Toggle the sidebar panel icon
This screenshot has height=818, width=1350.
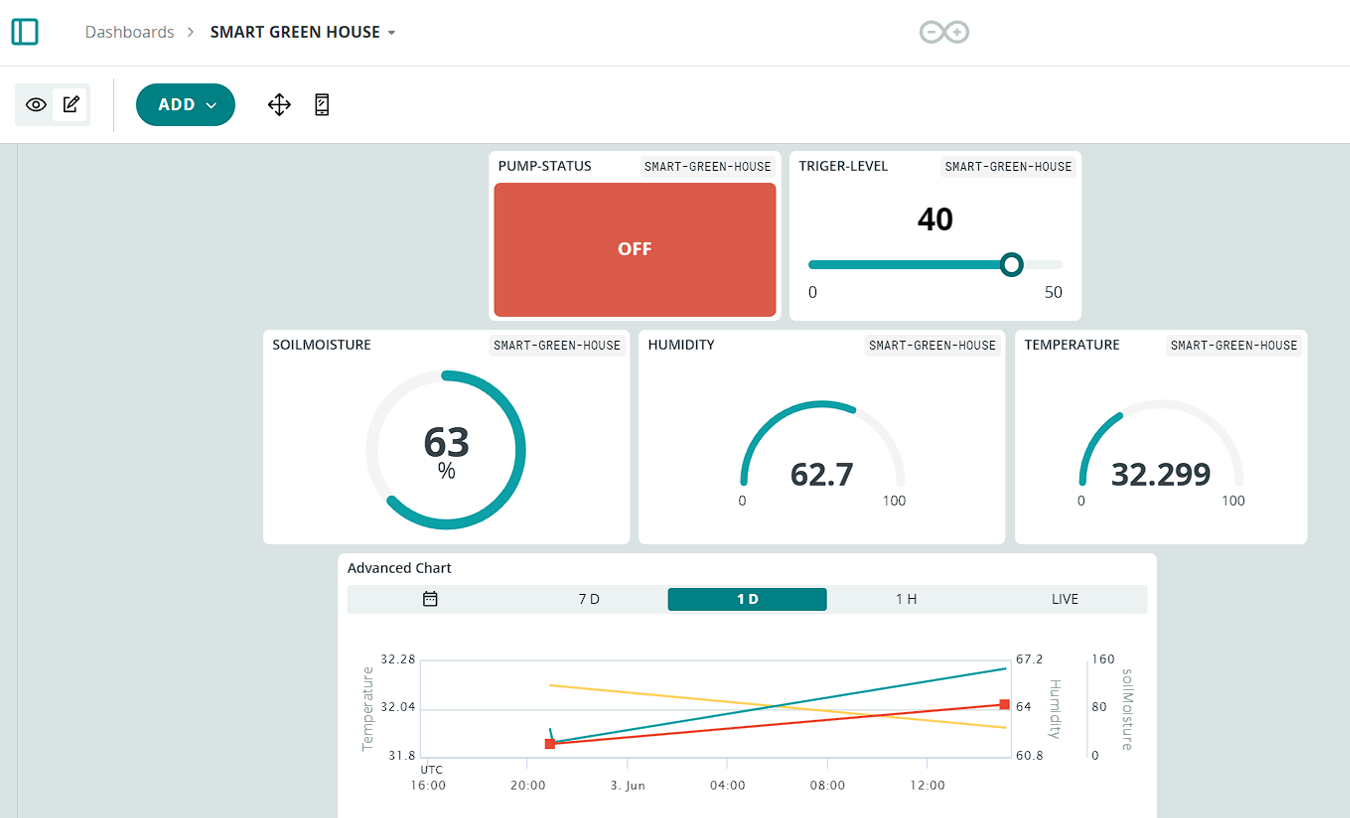click(x=25, y=32)
